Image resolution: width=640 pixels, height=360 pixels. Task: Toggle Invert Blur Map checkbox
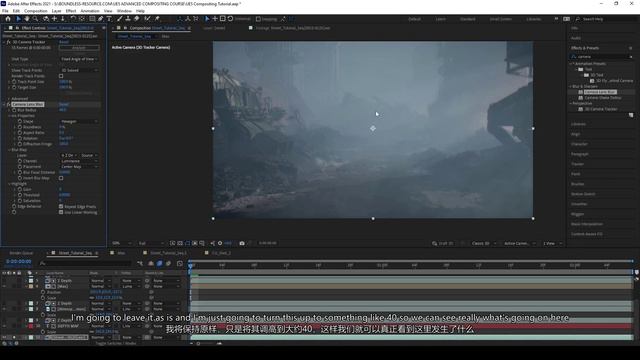click(61, 178)
